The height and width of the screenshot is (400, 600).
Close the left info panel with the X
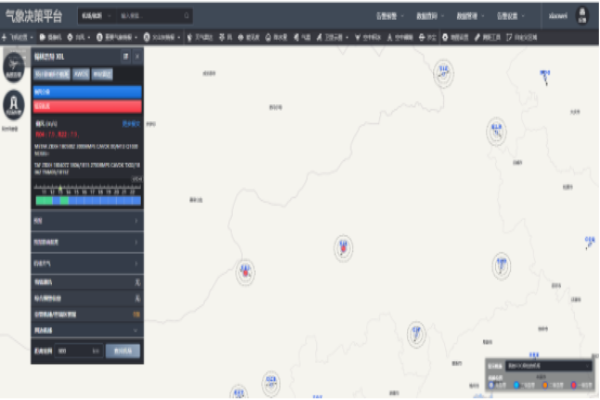(x=136, y=57)
